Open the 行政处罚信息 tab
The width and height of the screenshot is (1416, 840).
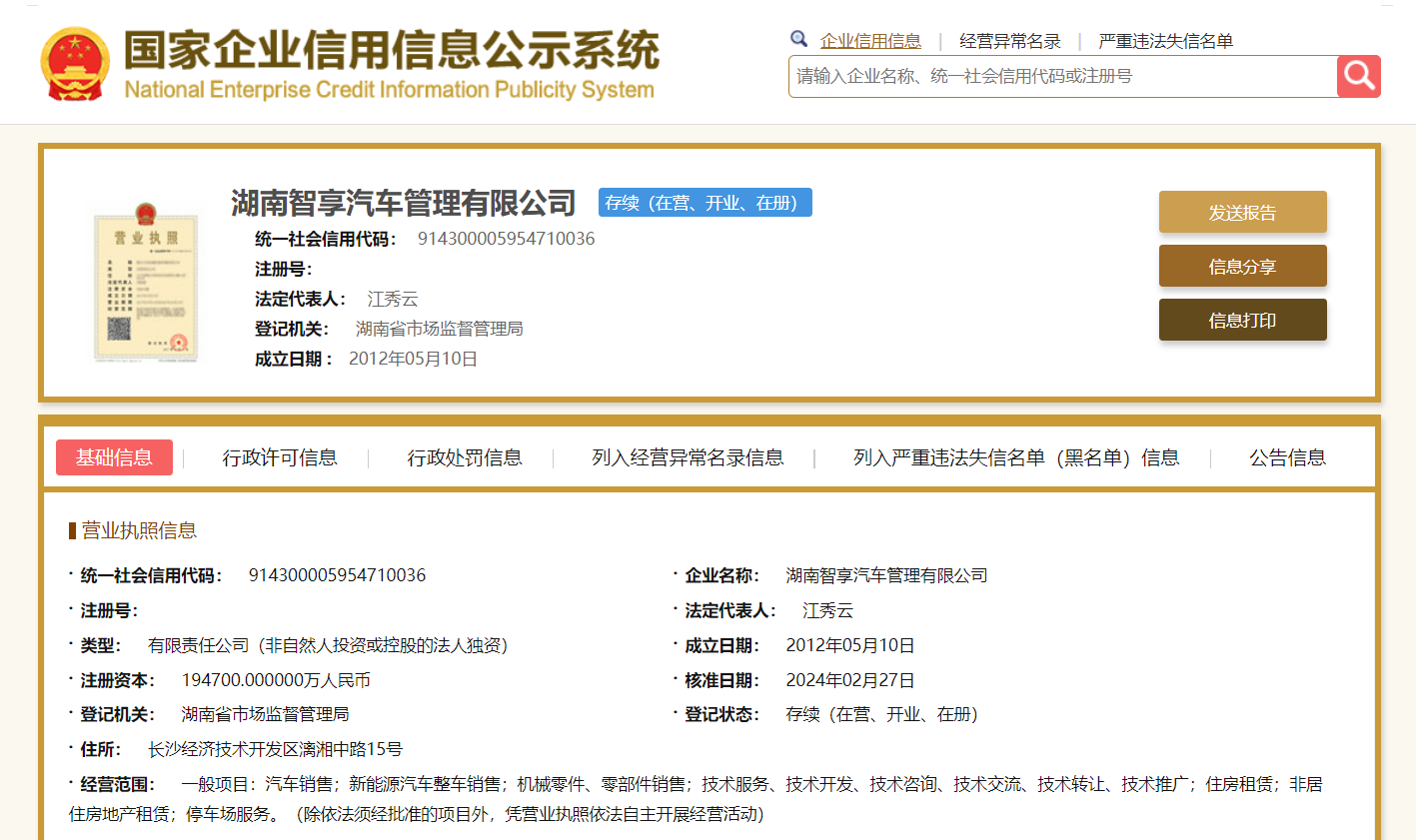tap(465, 457)
